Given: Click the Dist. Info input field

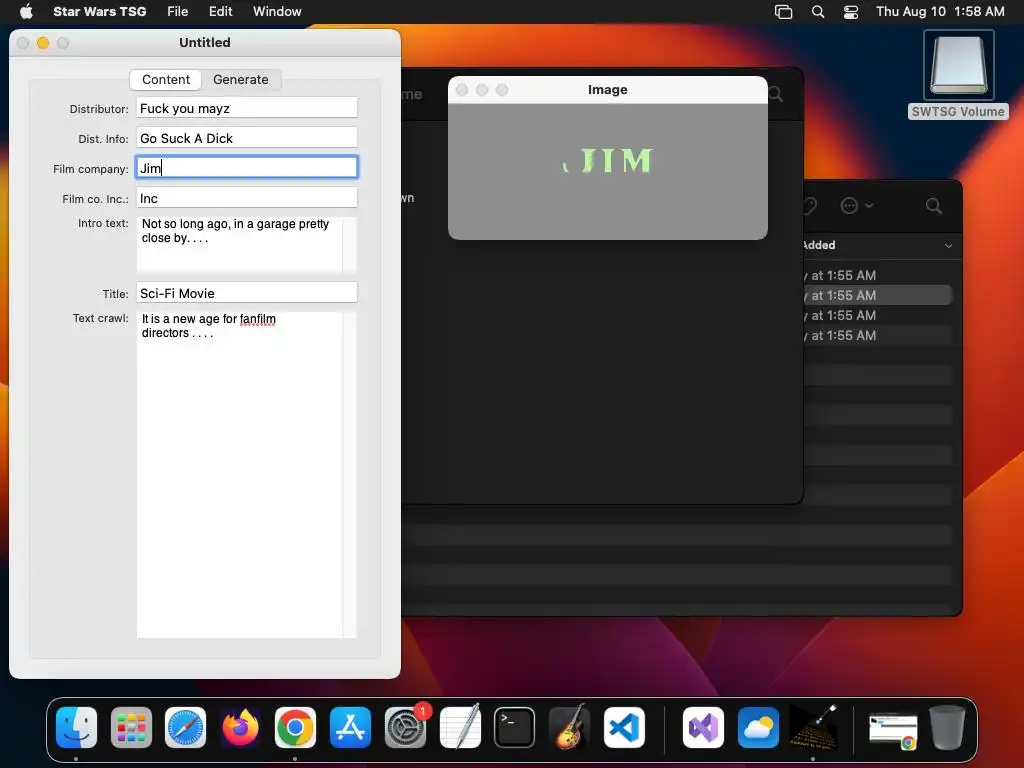Looking at the screenshot, I should point(247,138).
